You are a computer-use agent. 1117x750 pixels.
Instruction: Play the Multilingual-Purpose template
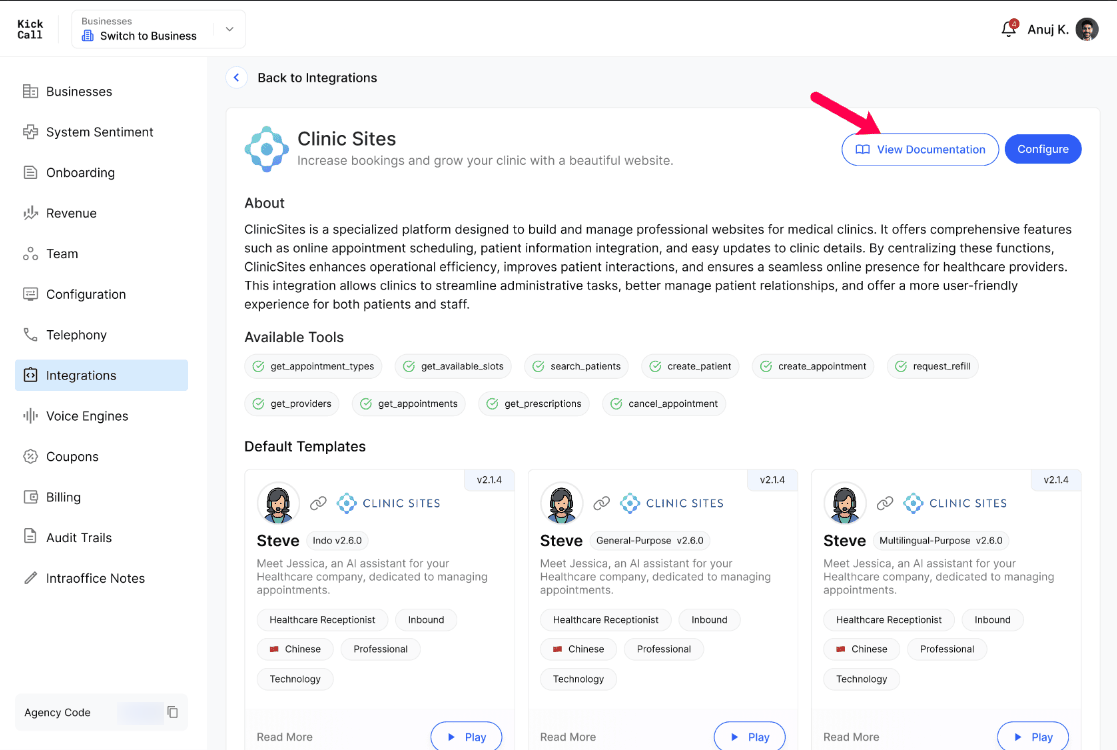[x=1033, y=736]
